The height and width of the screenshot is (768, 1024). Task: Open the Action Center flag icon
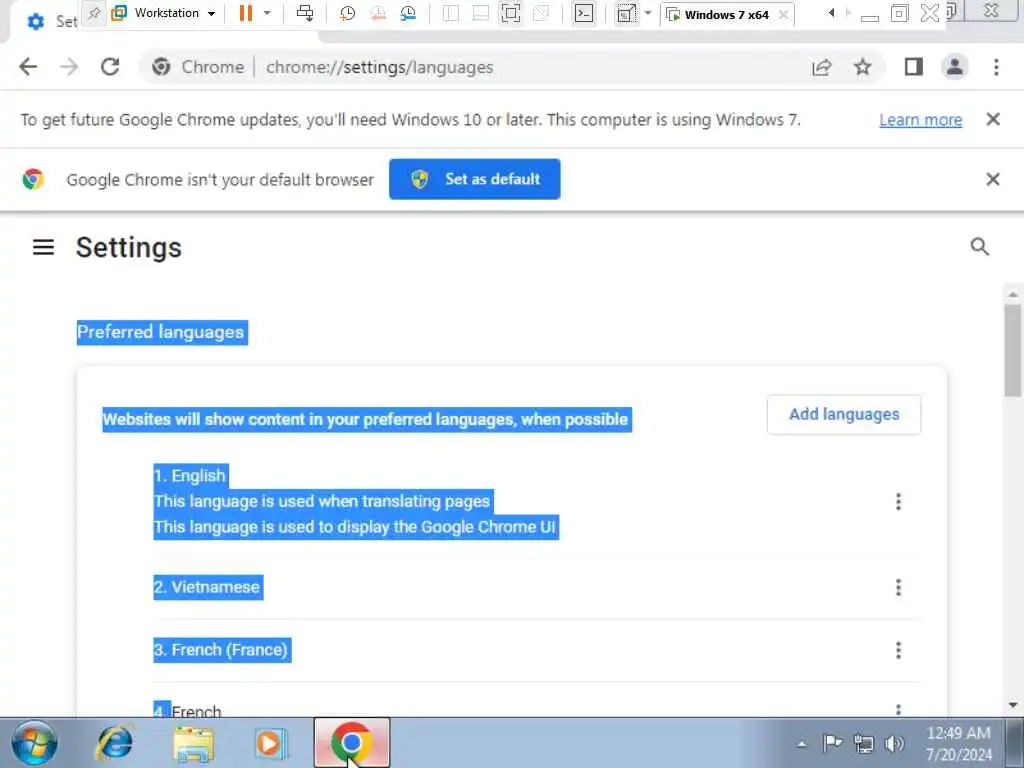[x=833, y=743]
